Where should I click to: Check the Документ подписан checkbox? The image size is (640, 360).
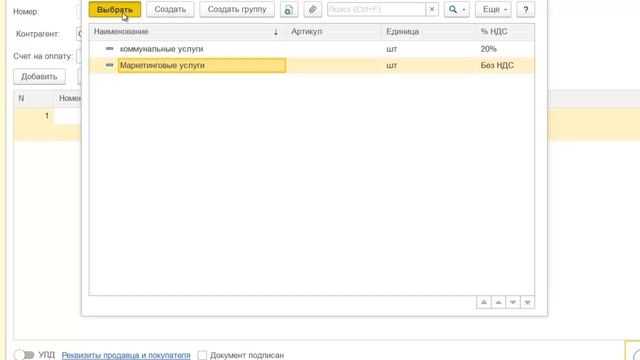[202, 355]
